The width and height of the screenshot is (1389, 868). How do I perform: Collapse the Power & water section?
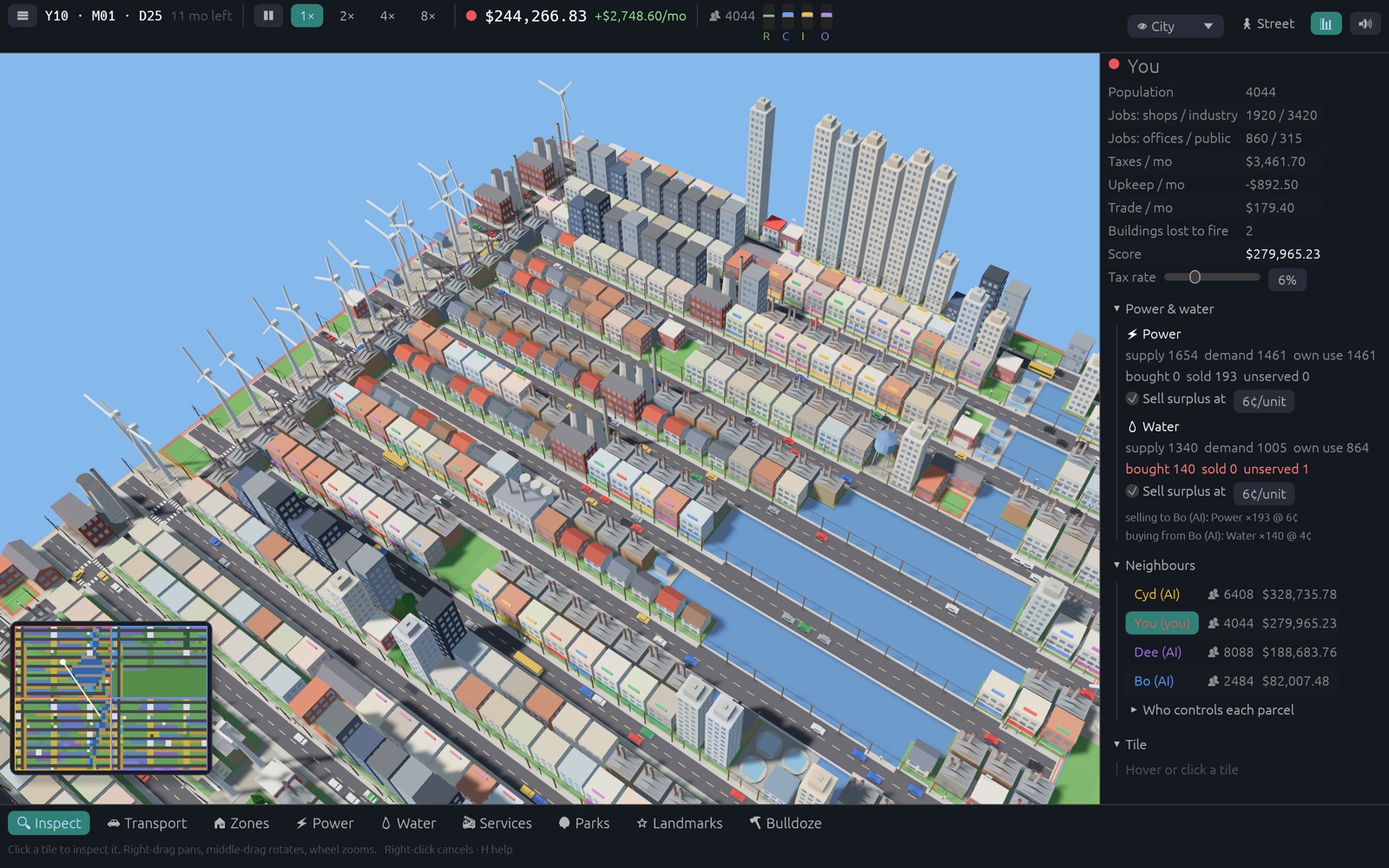point(1163,309)
